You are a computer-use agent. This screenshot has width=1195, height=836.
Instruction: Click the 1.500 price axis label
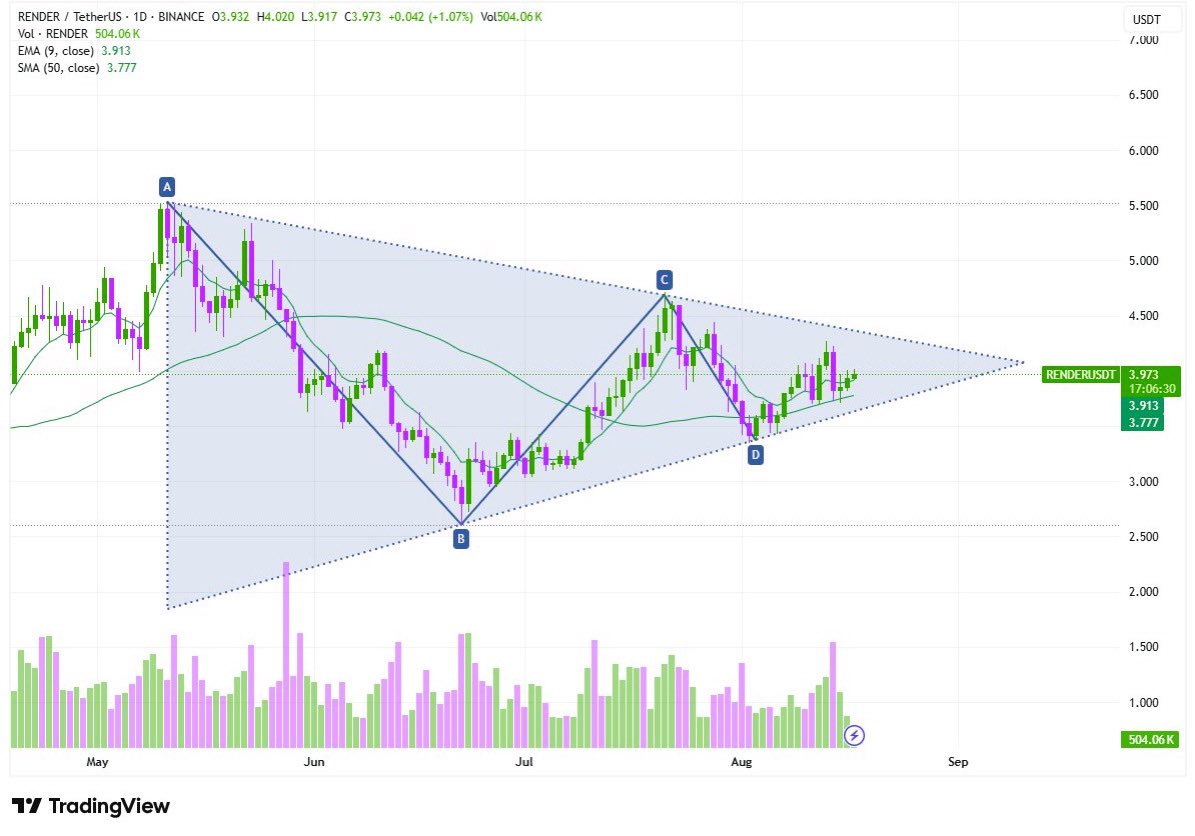[x=1143, y=647]
